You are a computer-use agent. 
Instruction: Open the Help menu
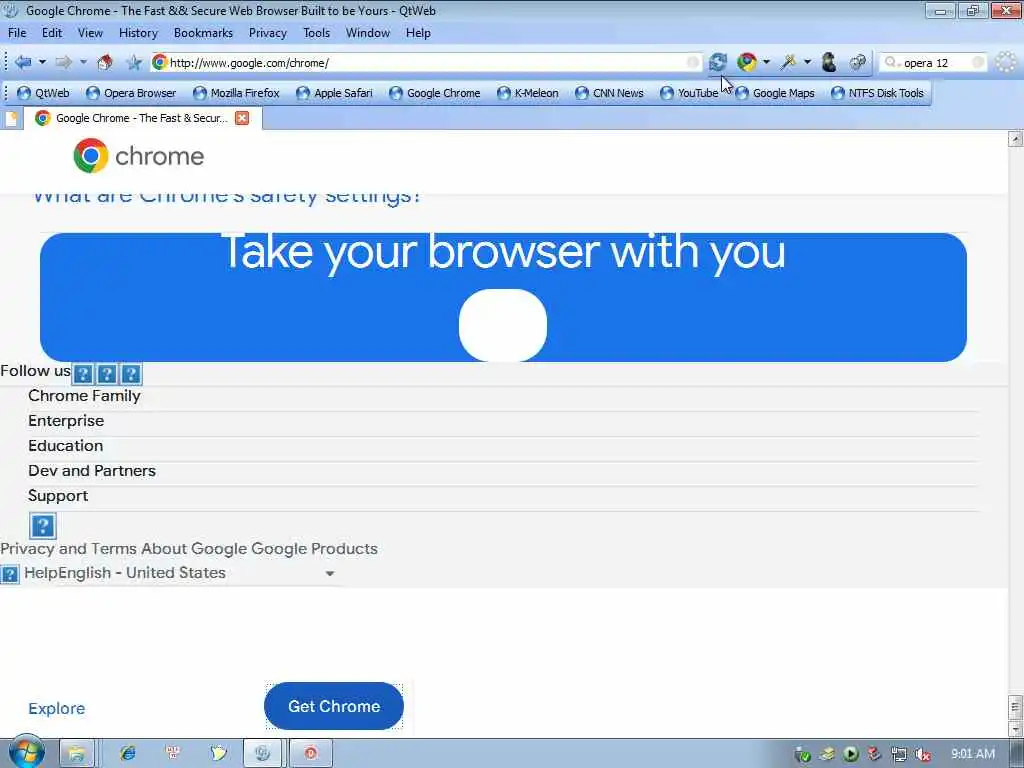click(418, 33)
